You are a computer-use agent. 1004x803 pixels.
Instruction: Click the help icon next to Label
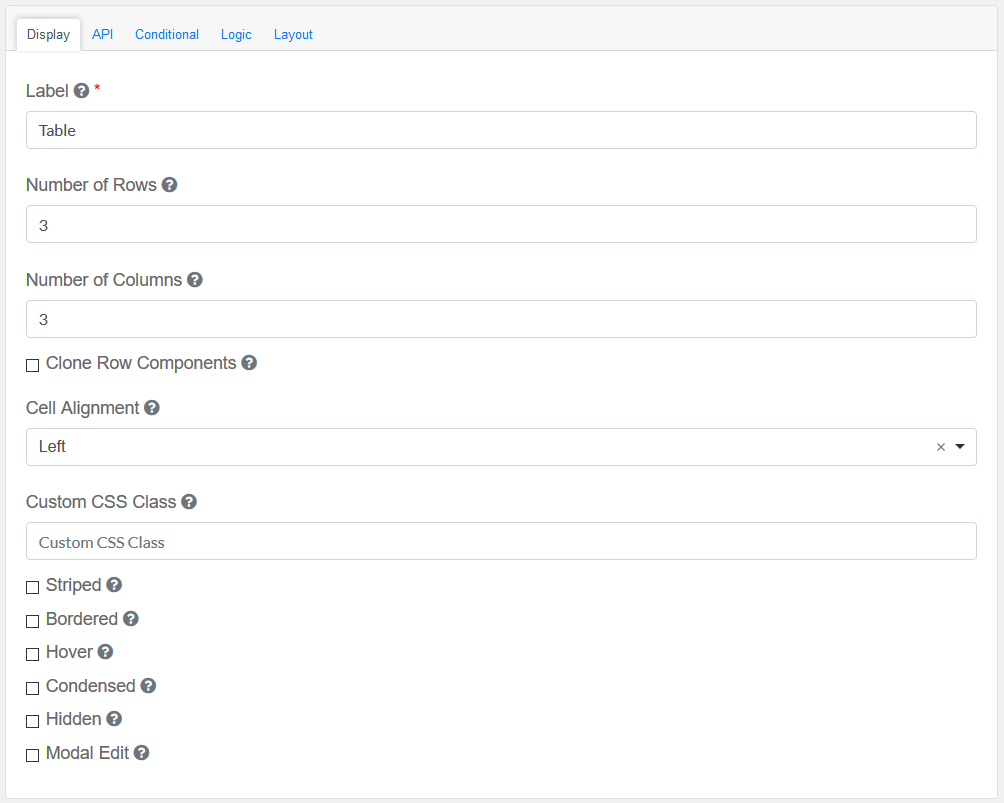tap(82, 91)
